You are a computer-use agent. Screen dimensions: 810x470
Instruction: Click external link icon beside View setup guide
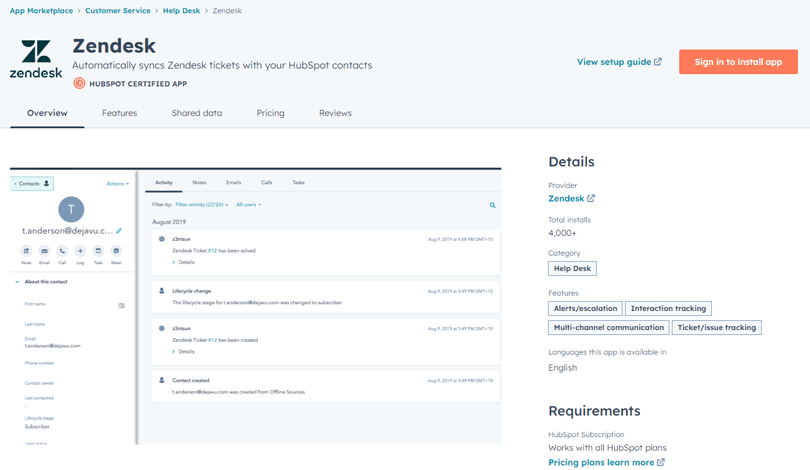658,61
